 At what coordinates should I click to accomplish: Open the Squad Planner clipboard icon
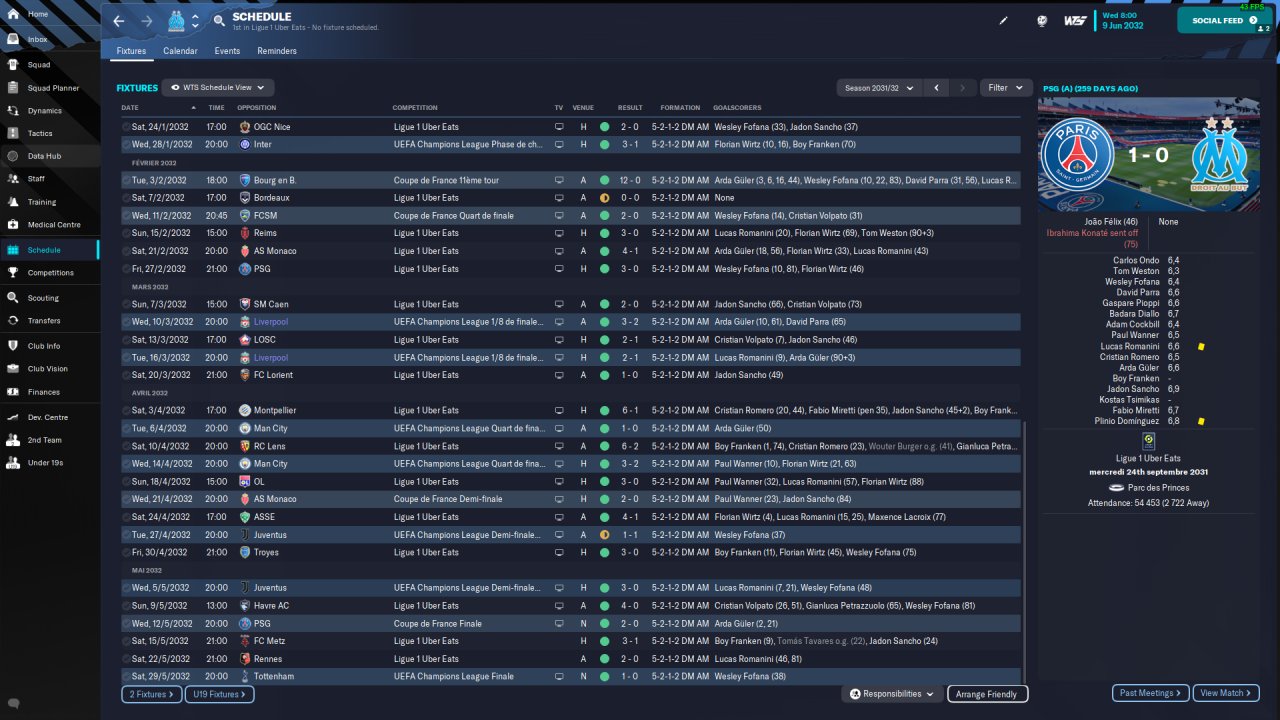click(13, 88)
